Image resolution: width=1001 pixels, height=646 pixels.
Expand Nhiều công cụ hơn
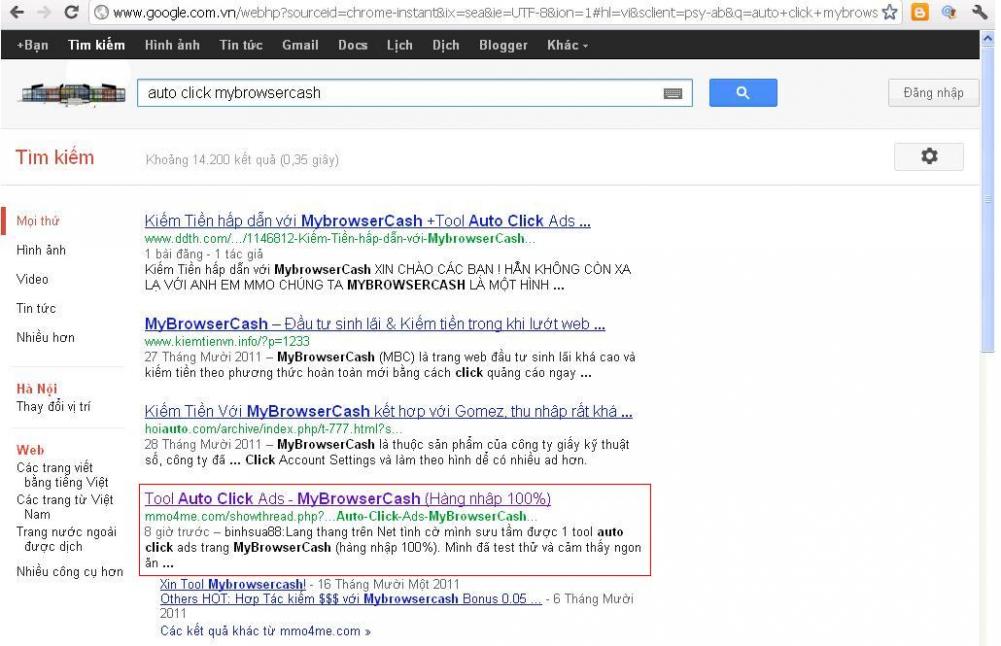click(x=70, y=572)
